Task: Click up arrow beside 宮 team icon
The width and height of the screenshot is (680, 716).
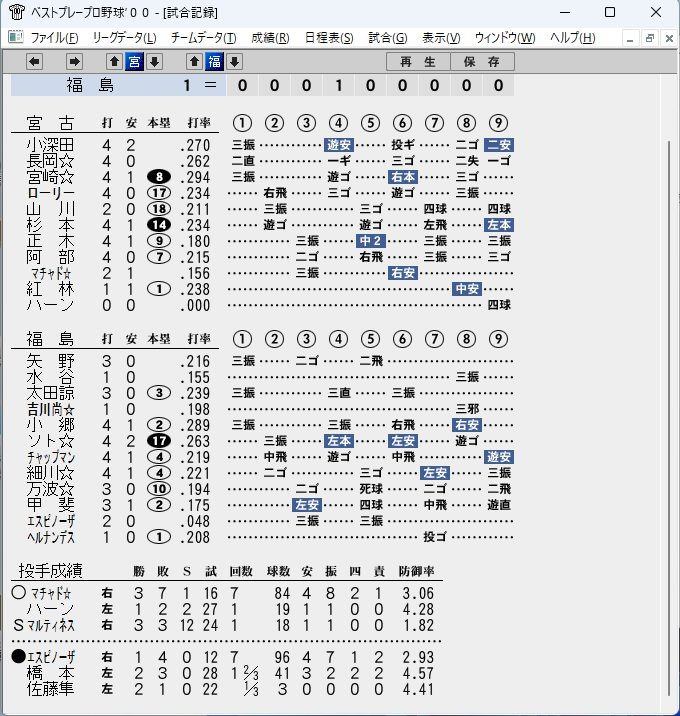Action: 114,61
